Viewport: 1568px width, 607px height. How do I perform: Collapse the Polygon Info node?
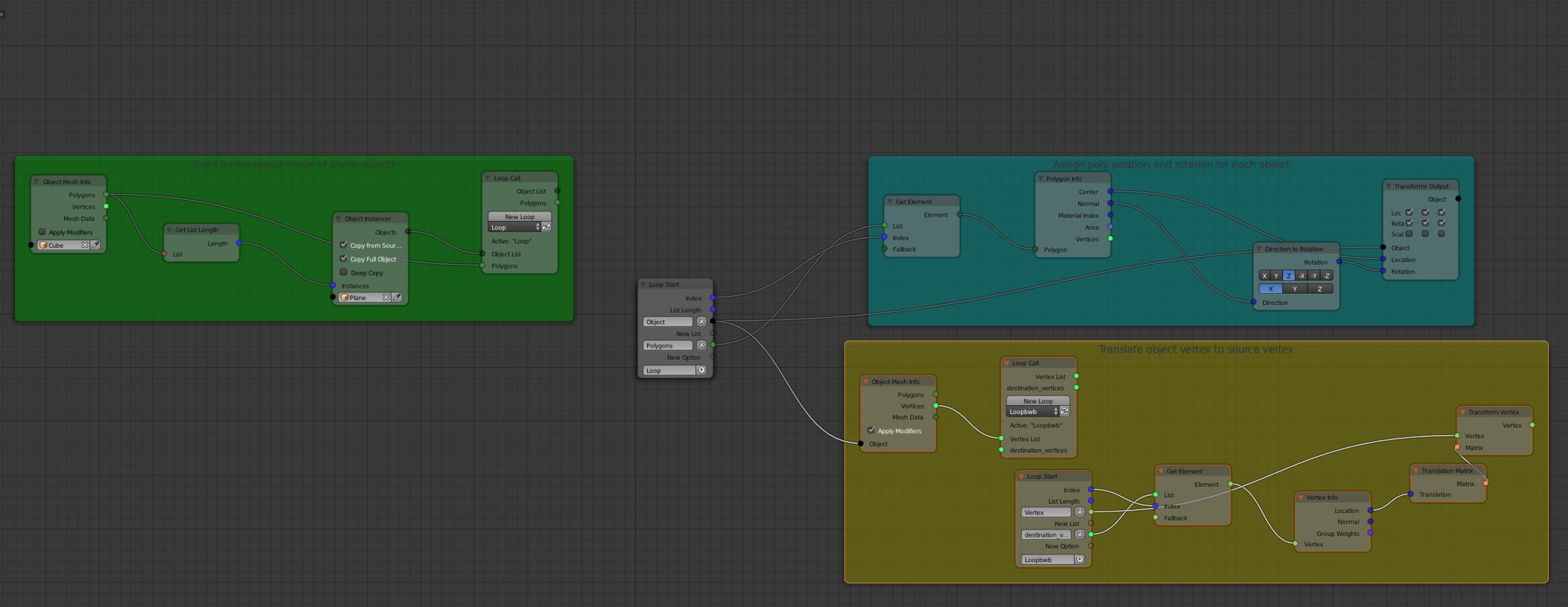(1040, 179)
